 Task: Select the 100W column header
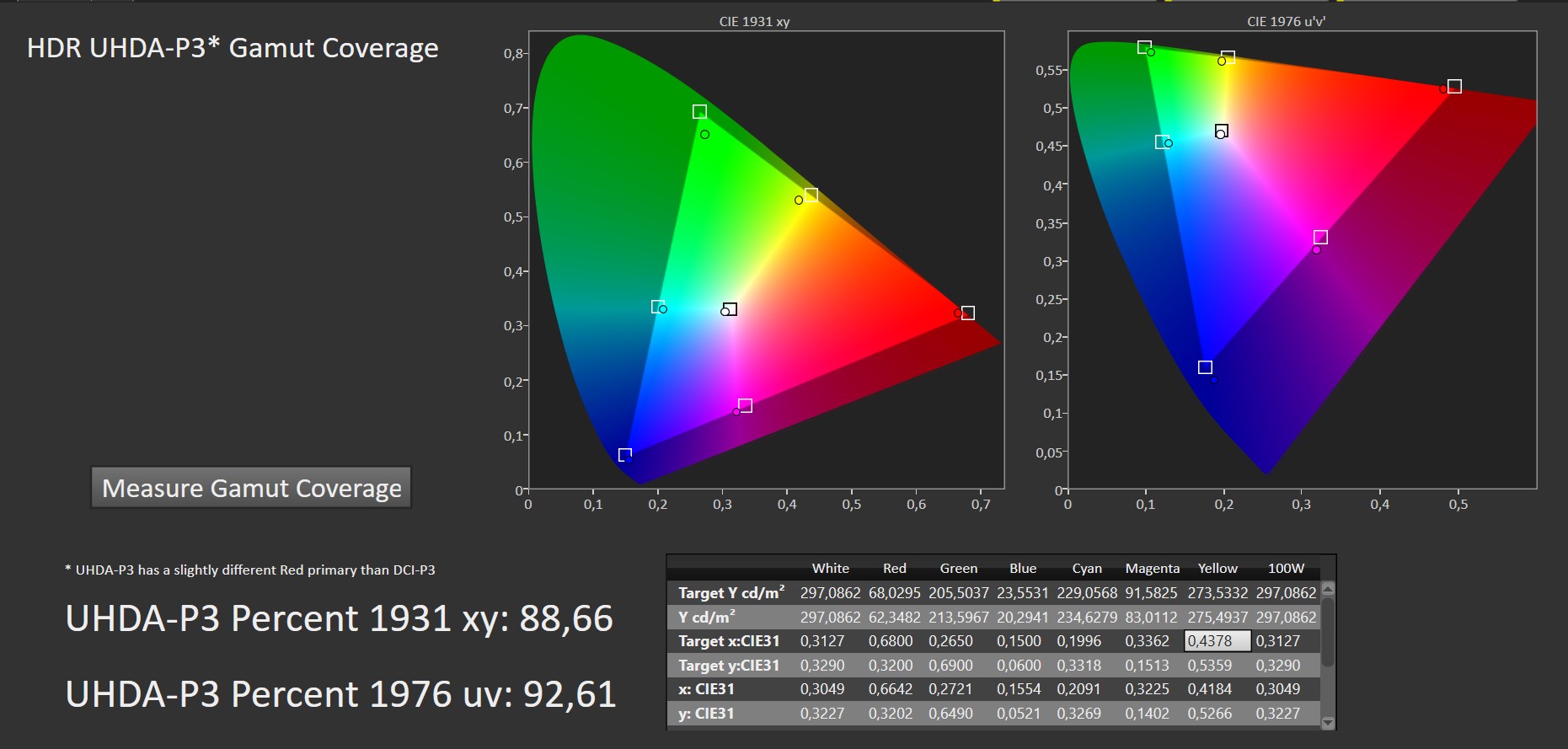click(1286, 569)
